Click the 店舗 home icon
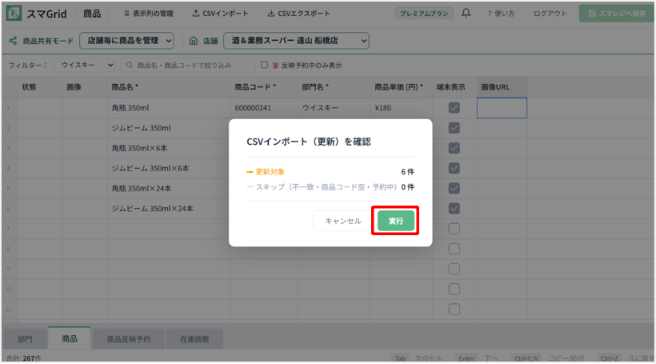Screen dimensions: 656x364 click(193, 41)
